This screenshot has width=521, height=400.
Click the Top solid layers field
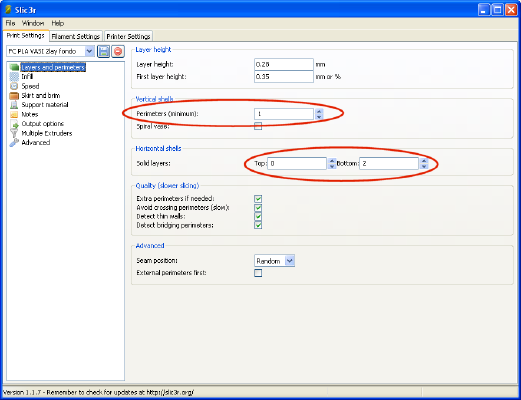(297, 163)
